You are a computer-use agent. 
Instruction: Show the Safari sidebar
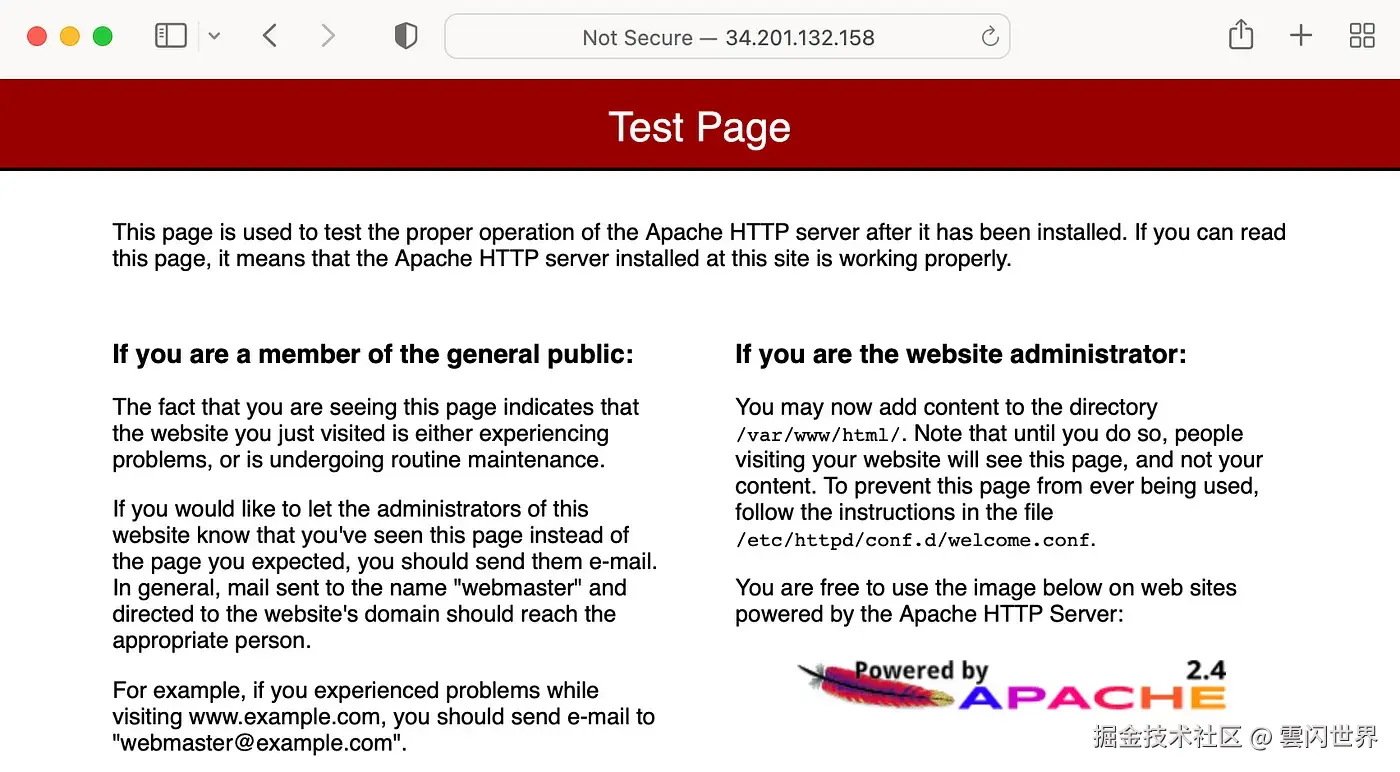pos(171,37)
